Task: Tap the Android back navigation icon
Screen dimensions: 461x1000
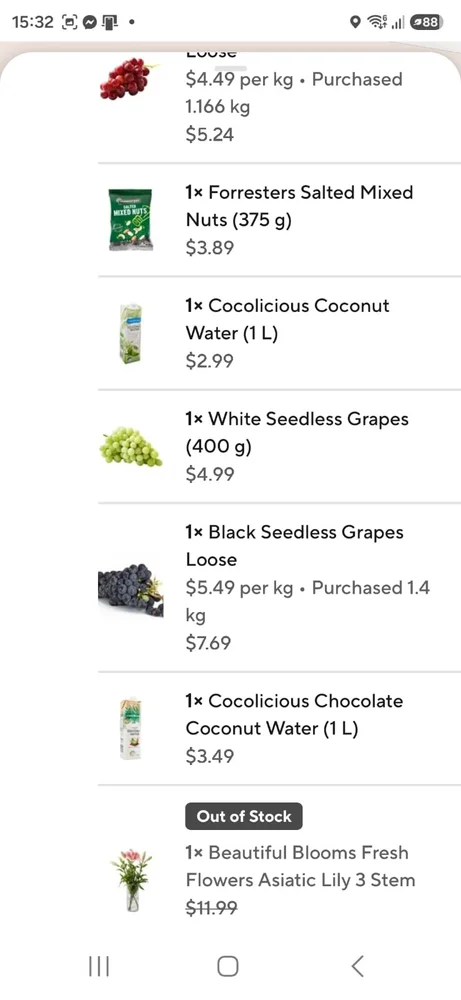Action: tap(358, 966)
